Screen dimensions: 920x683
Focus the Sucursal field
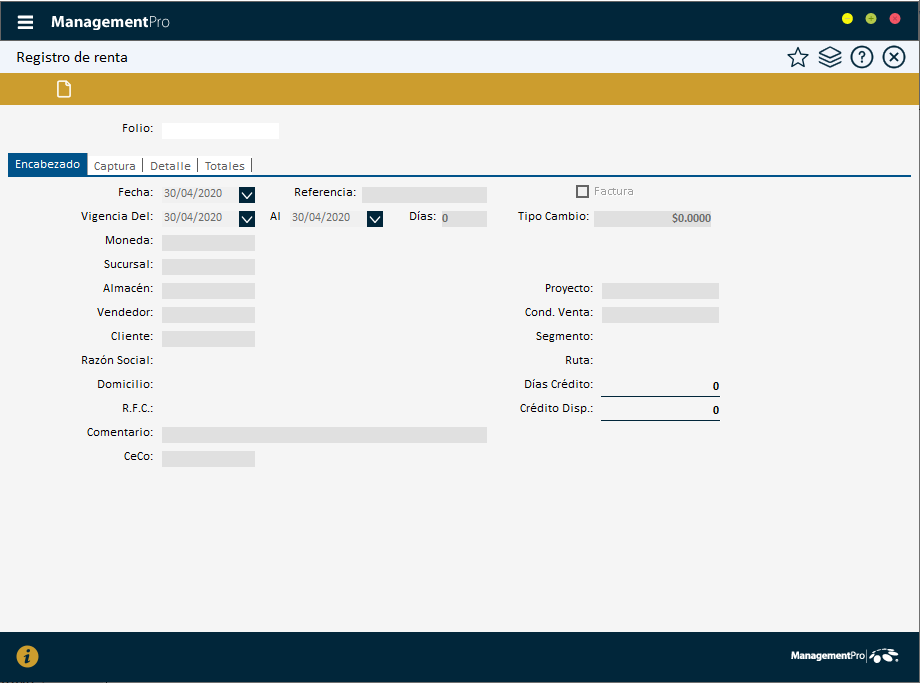pos(208,267)
